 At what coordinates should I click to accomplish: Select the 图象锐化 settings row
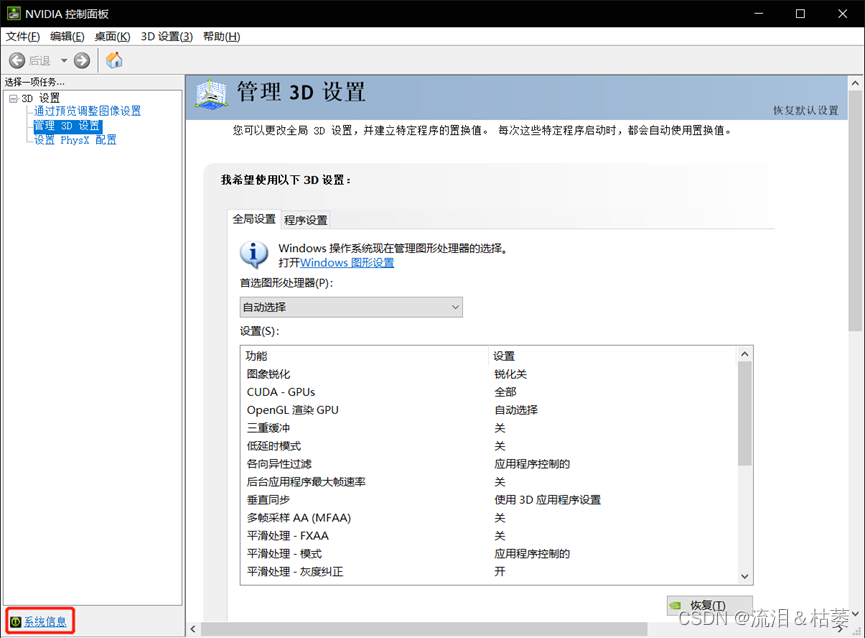(x=489, y=374)
